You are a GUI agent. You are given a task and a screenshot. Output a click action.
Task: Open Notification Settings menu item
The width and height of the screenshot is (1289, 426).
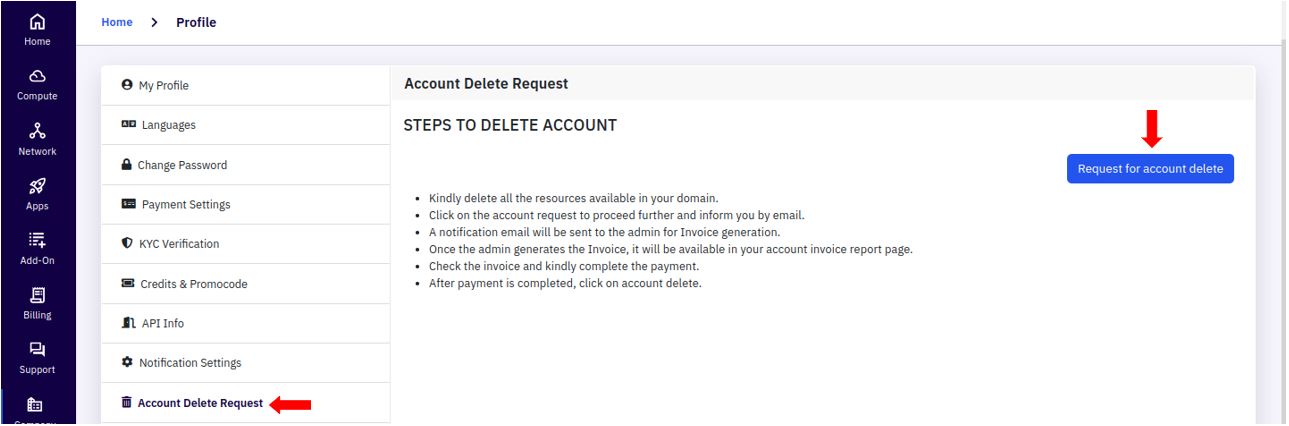click(246, 363)
